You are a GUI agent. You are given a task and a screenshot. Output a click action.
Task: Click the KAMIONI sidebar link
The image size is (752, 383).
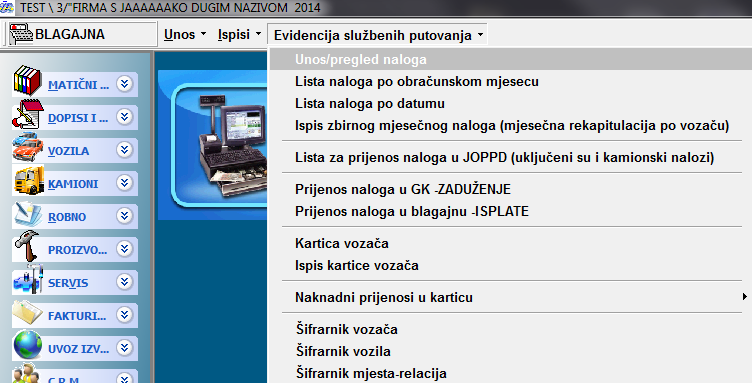pyautogui.click(x=73, y=184)
